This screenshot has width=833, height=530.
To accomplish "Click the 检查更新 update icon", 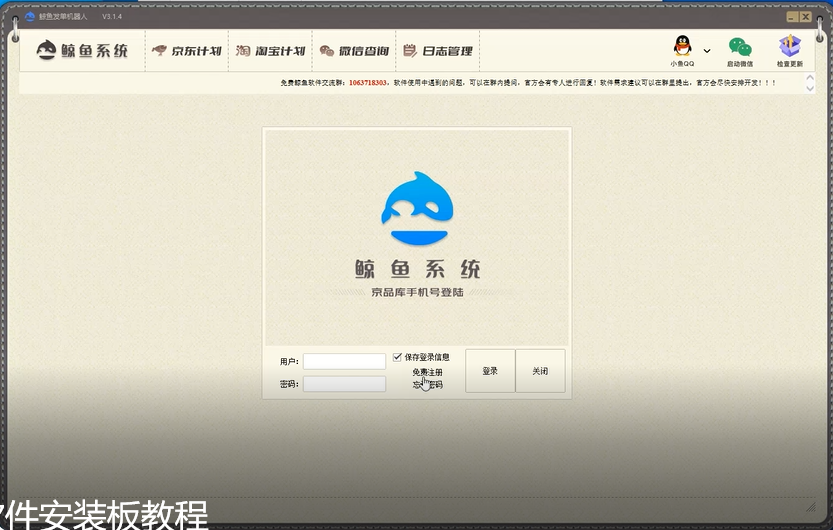I will coord(789,47).
